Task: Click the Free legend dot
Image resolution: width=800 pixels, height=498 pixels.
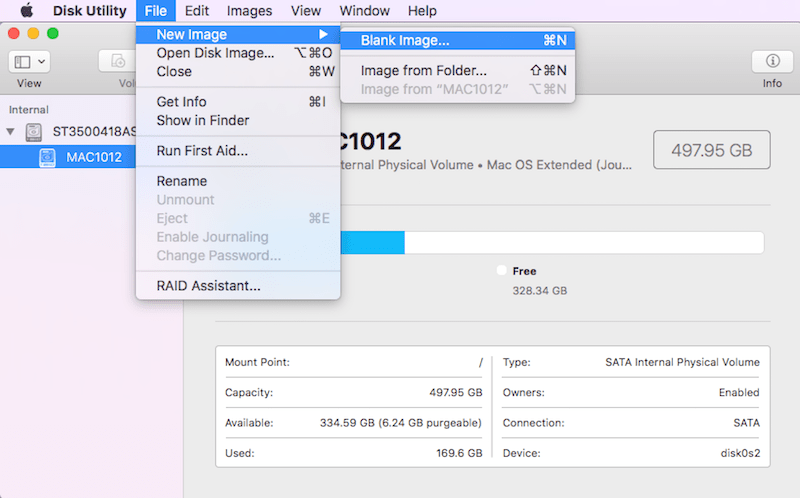Action: pos(502,270)
